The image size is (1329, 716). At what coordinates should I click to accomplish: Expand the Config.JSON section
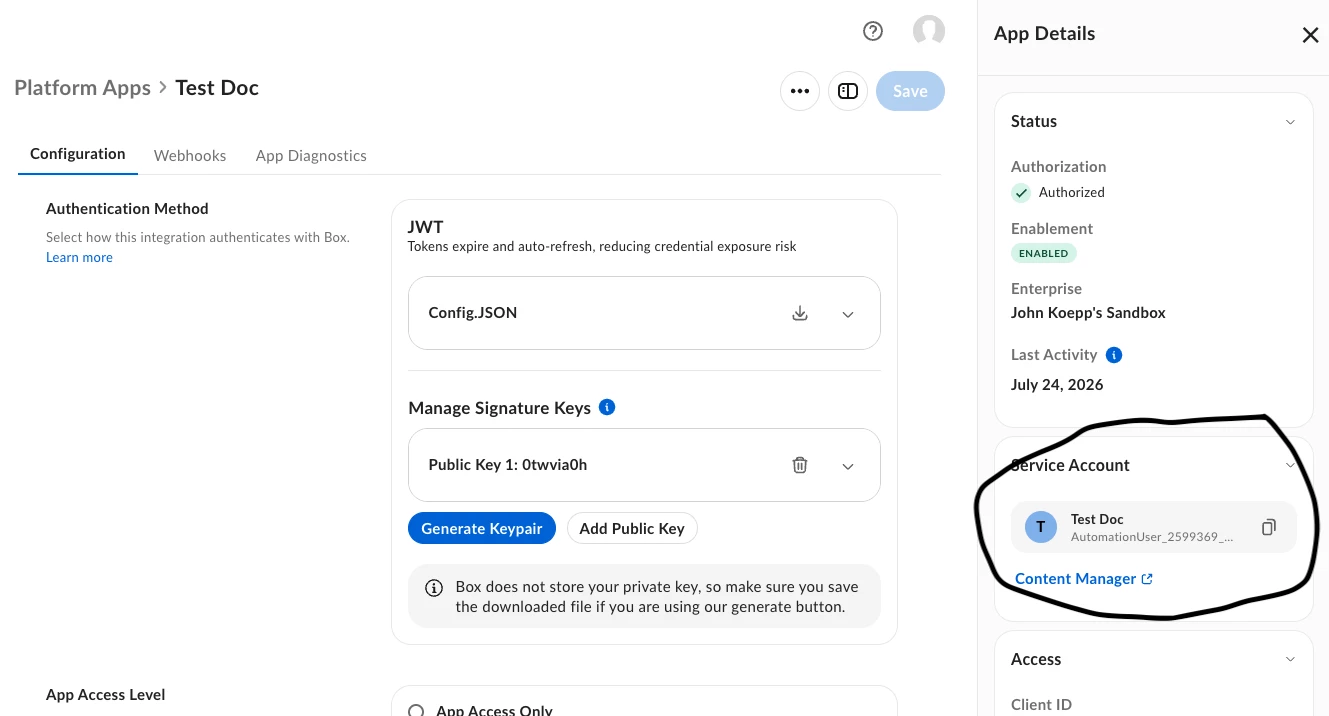848,314
